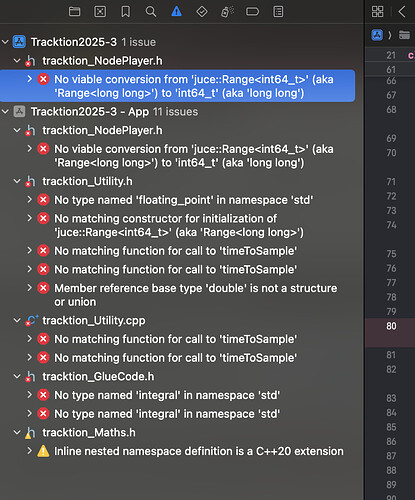Collapse tracktion_NodePlayer.h under Tracktion2025-3 1 issue
The image size is (415, 500).
(17, 61)
